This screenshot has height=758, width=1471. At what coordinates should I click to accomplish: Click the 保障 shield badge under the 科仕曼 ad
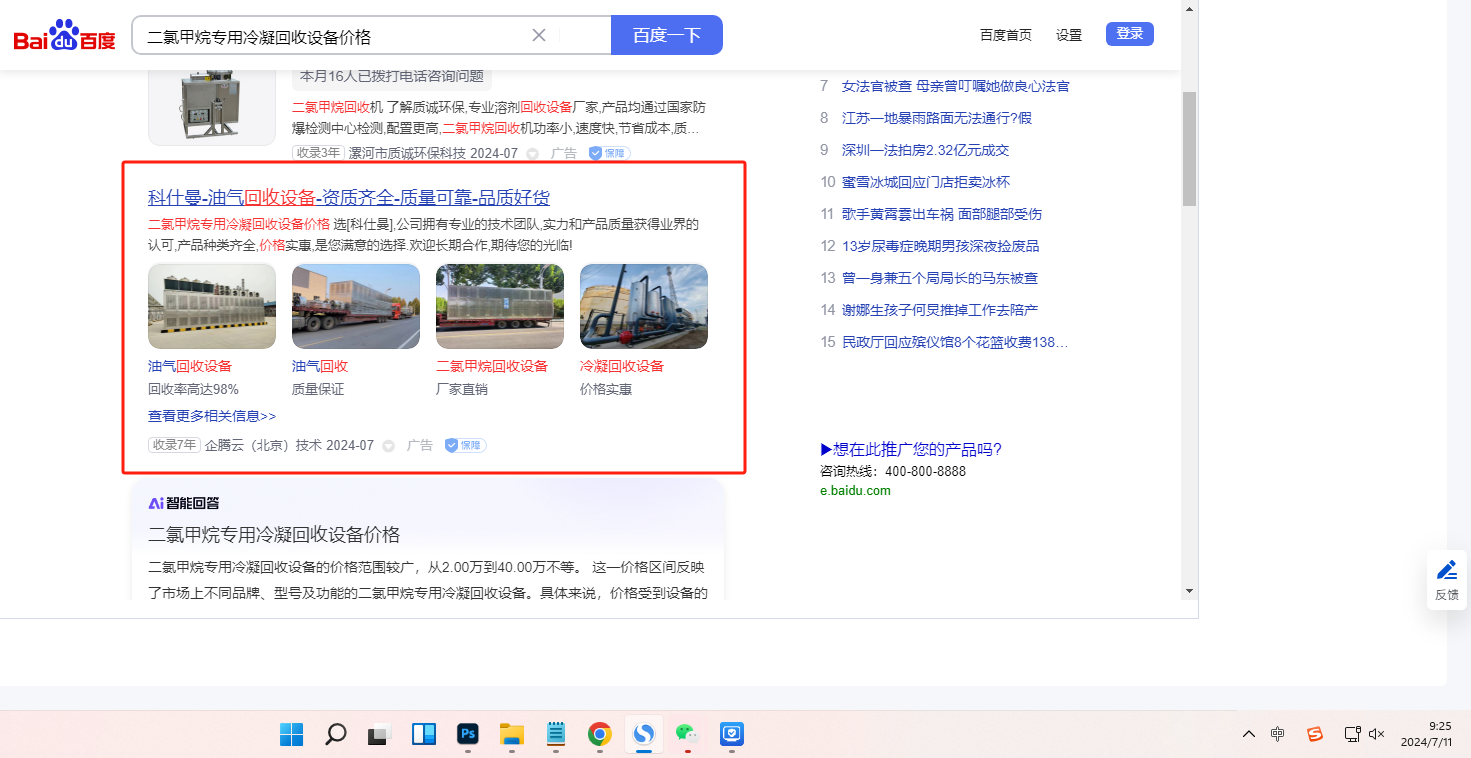465,445
